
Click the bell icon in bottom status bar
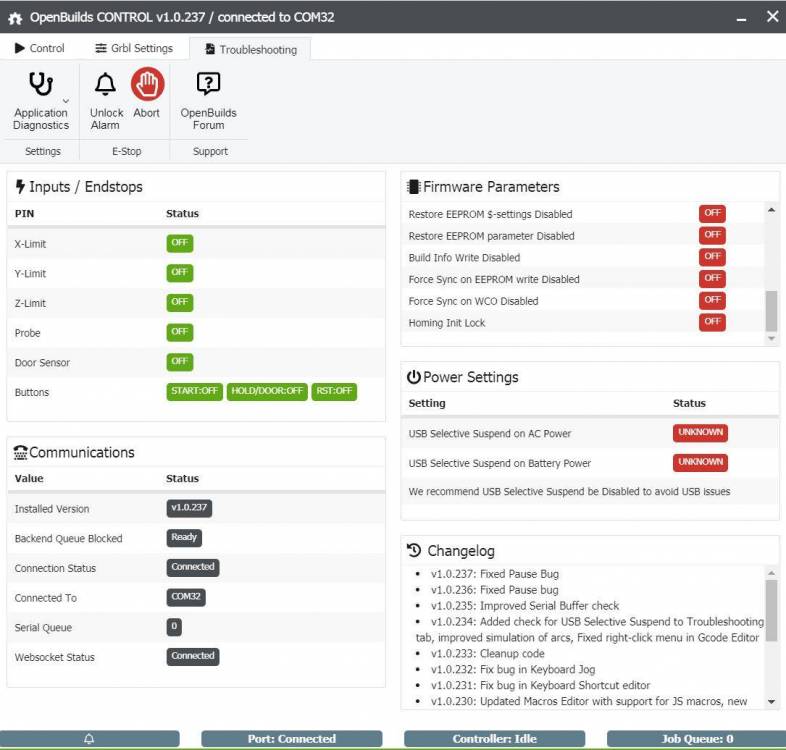coord(89,738)
